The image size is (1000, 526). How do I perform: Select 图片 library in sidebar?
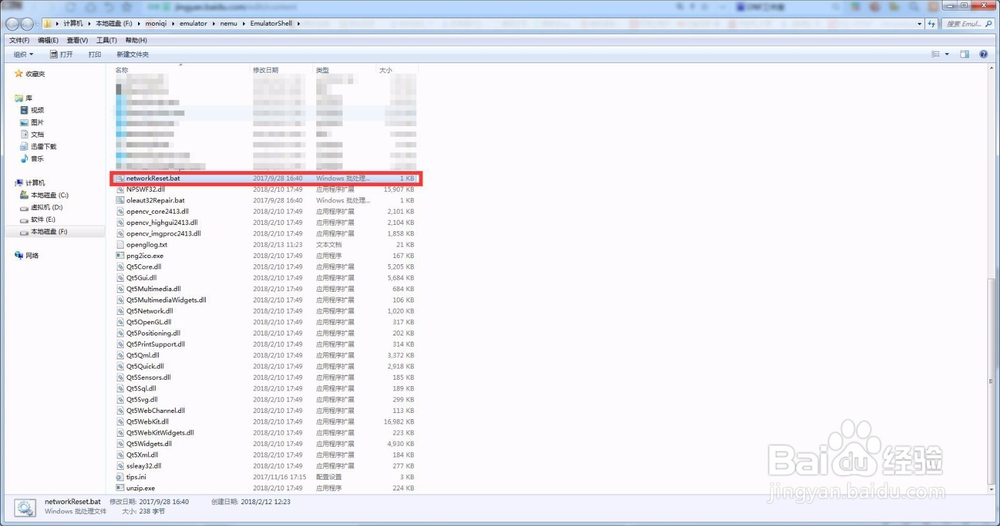click(32, 122)
